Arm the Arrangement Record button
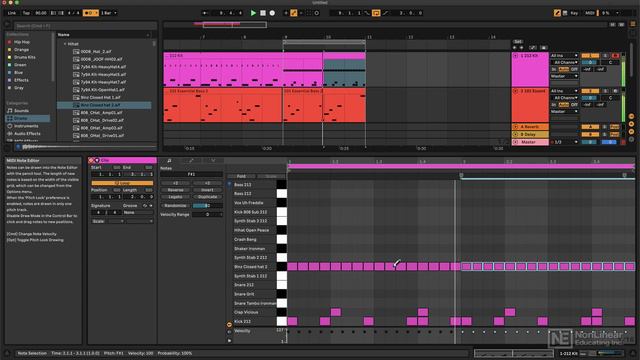 [272, 13]
